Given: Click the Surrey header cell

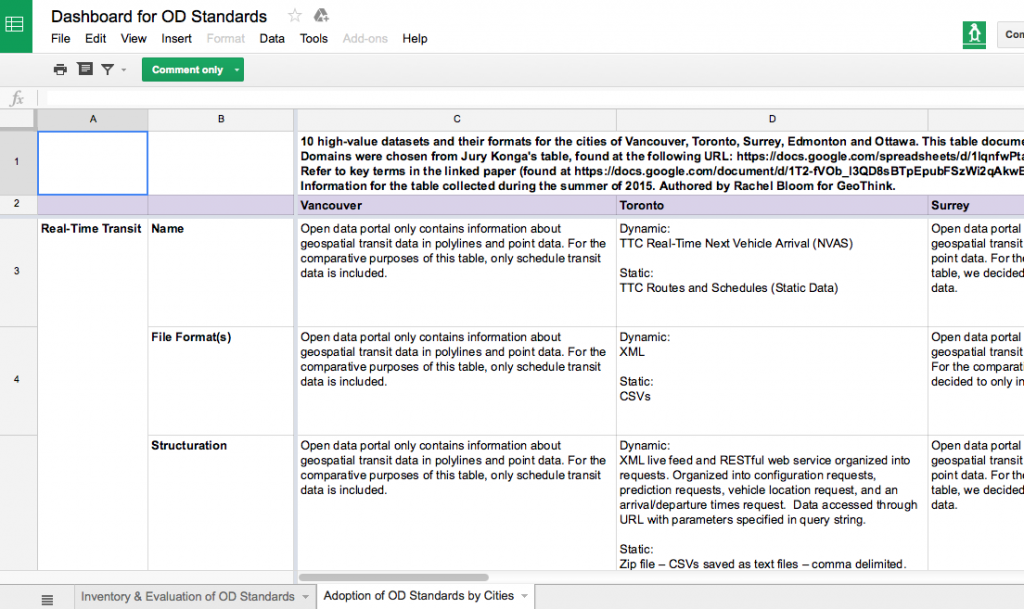Looking at the screenshot, I should click(x=976, y=205).
